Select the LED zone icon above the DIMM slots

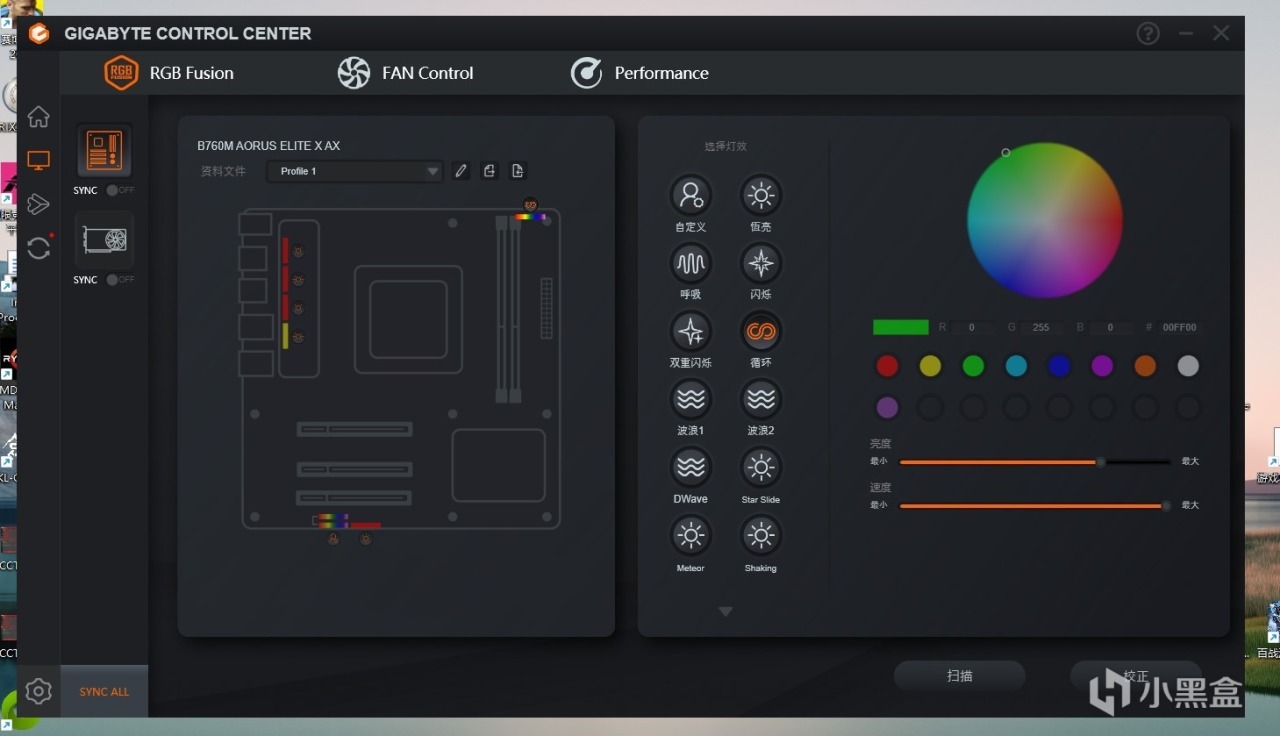[530, 204]
